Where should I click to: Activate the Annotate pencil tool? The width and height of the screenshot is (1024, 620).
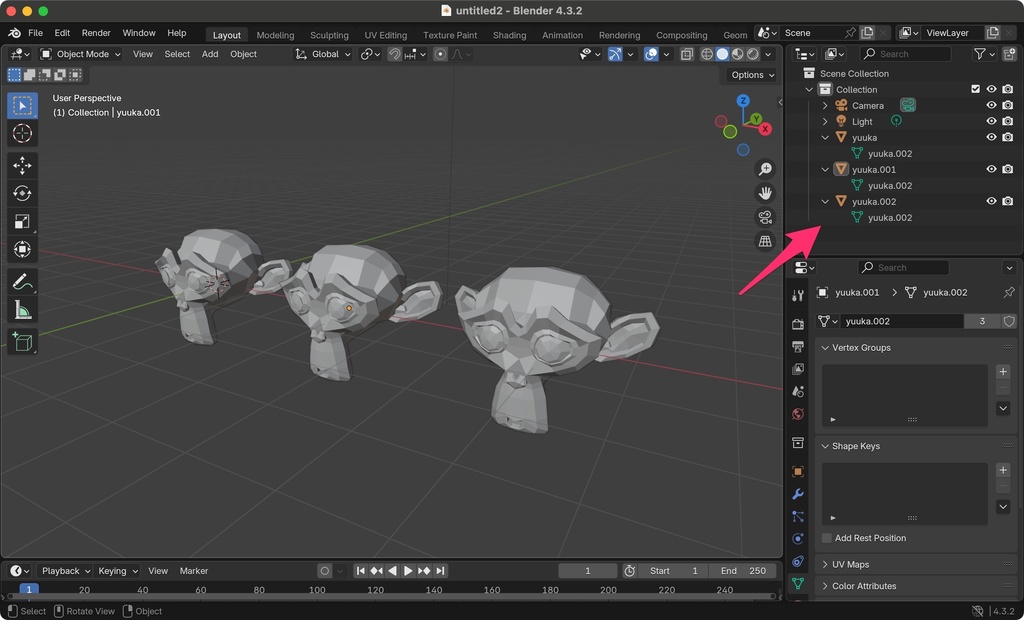pos(22,282)
